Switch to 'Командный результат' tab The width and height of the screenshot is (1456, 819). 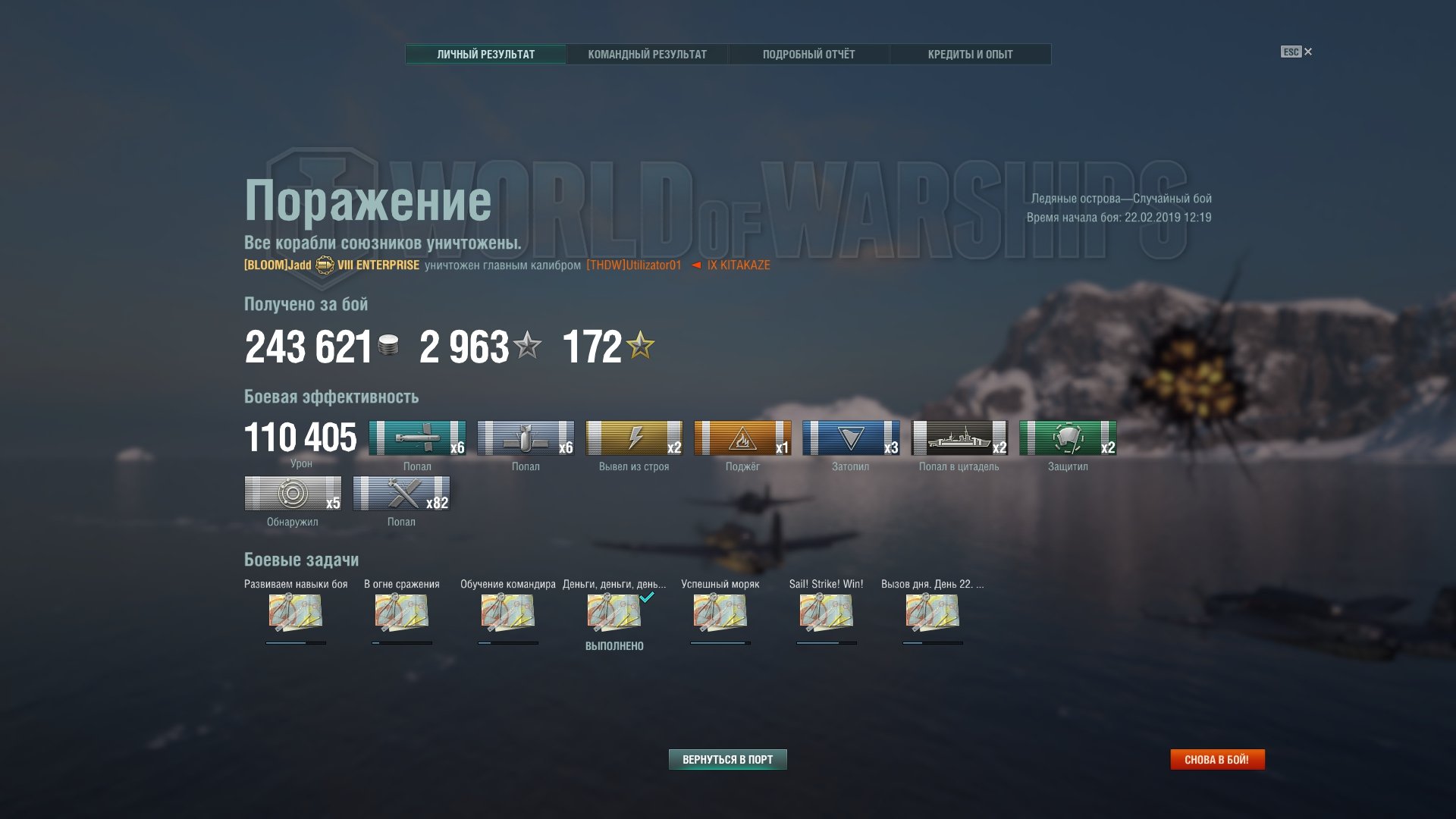(647, 55)
